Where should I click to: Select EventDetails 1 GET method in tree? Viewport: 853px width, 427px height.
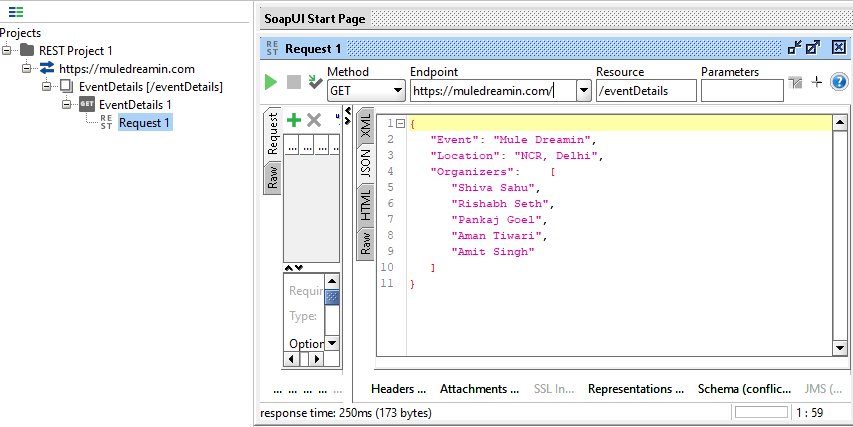(134, 104)
